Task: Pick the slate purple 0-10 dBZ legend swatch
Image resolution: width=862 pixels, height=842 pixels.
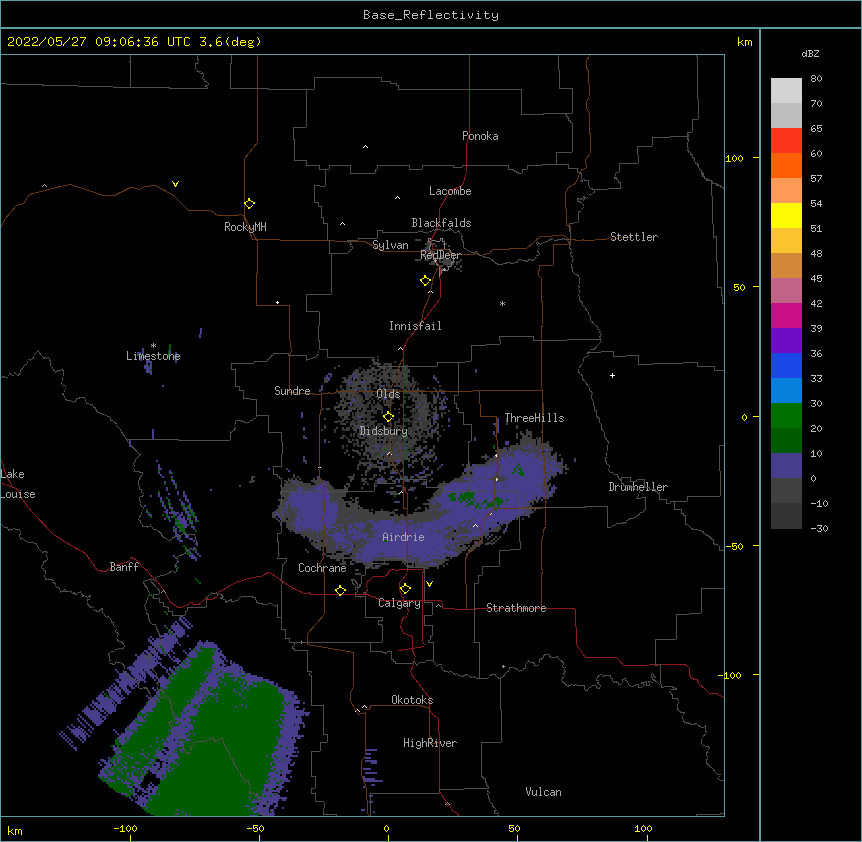Action: (x=786, y=466)
